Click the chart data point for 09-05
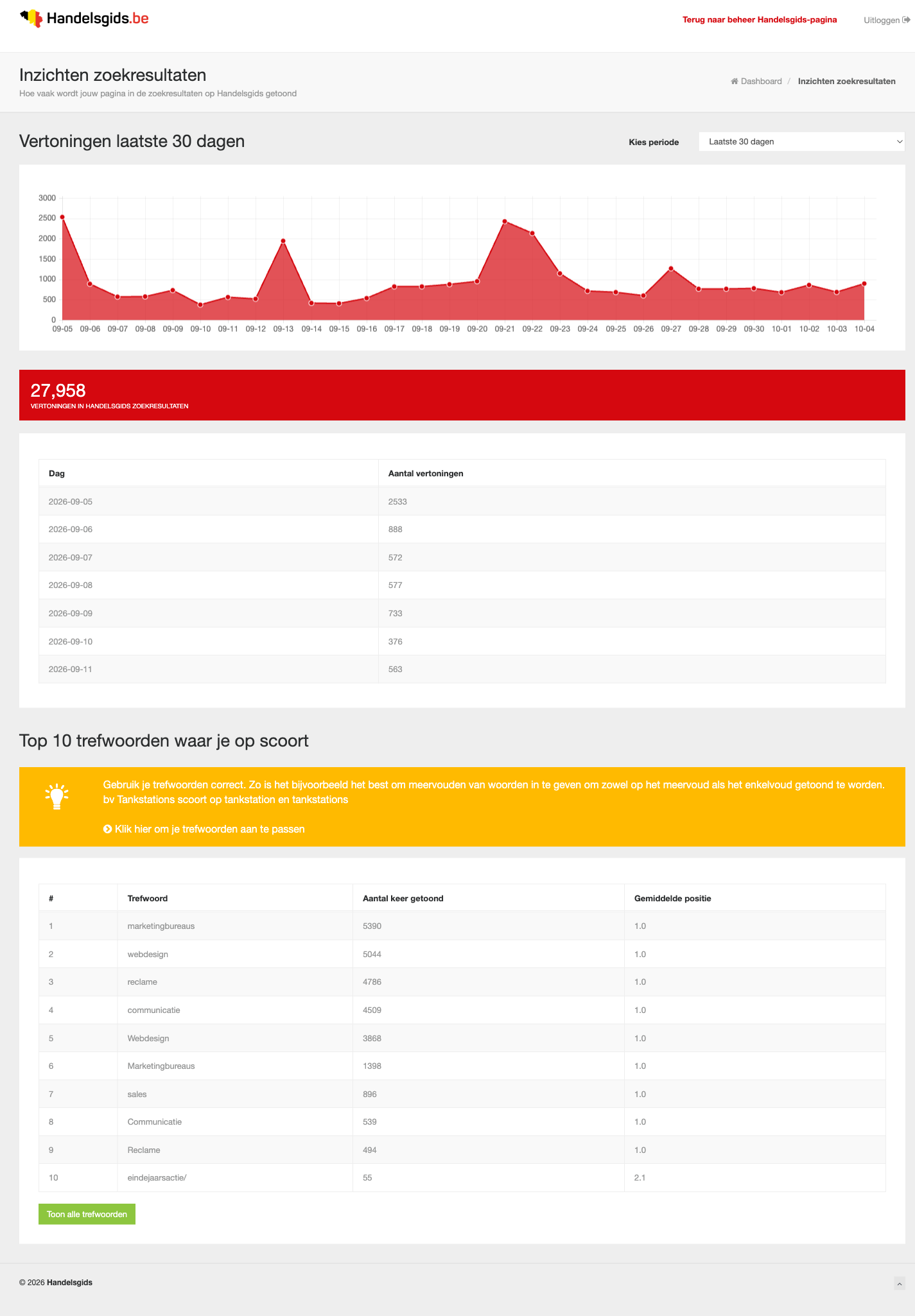This screenshot has width=915, height=1316. [62, 217]
